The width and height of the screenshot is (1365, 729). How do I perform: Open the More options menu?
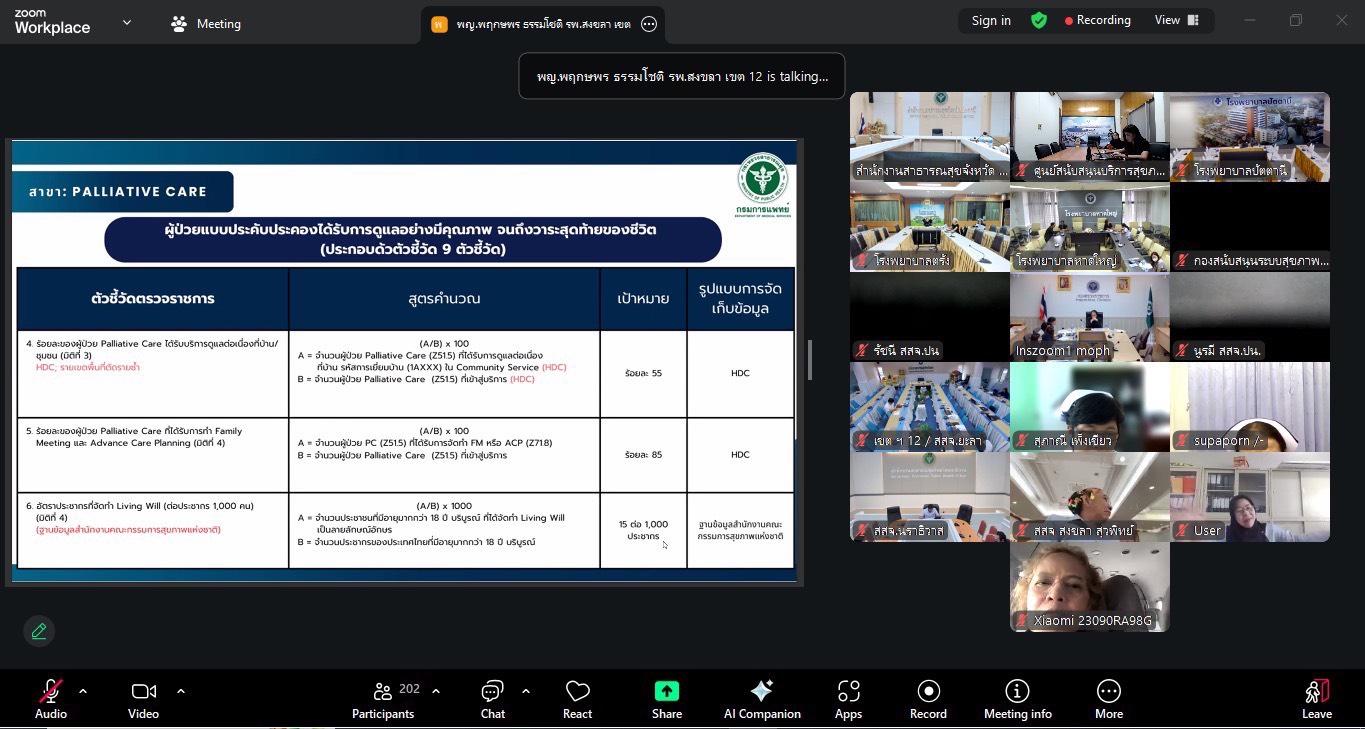click(x=1108, y=697)
